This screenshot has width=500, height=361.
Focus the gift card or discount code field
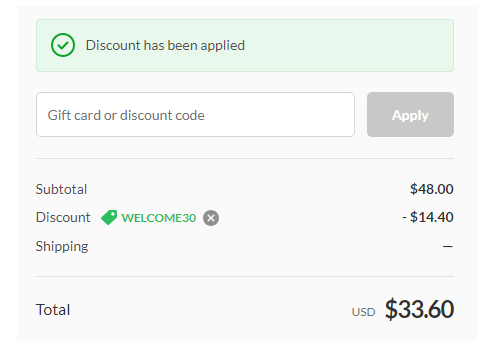click(x=195, y=114)
